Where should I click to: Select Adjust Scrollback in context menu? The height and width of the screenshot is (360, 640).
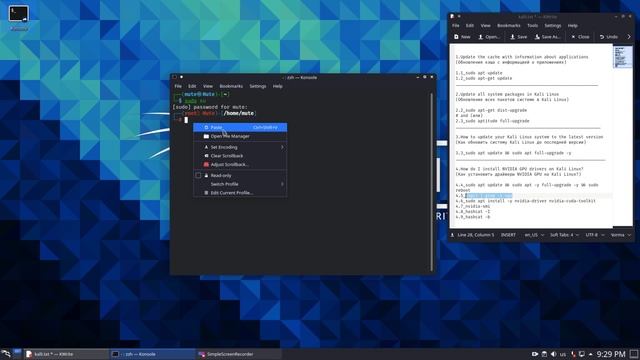tap(240, 164)
